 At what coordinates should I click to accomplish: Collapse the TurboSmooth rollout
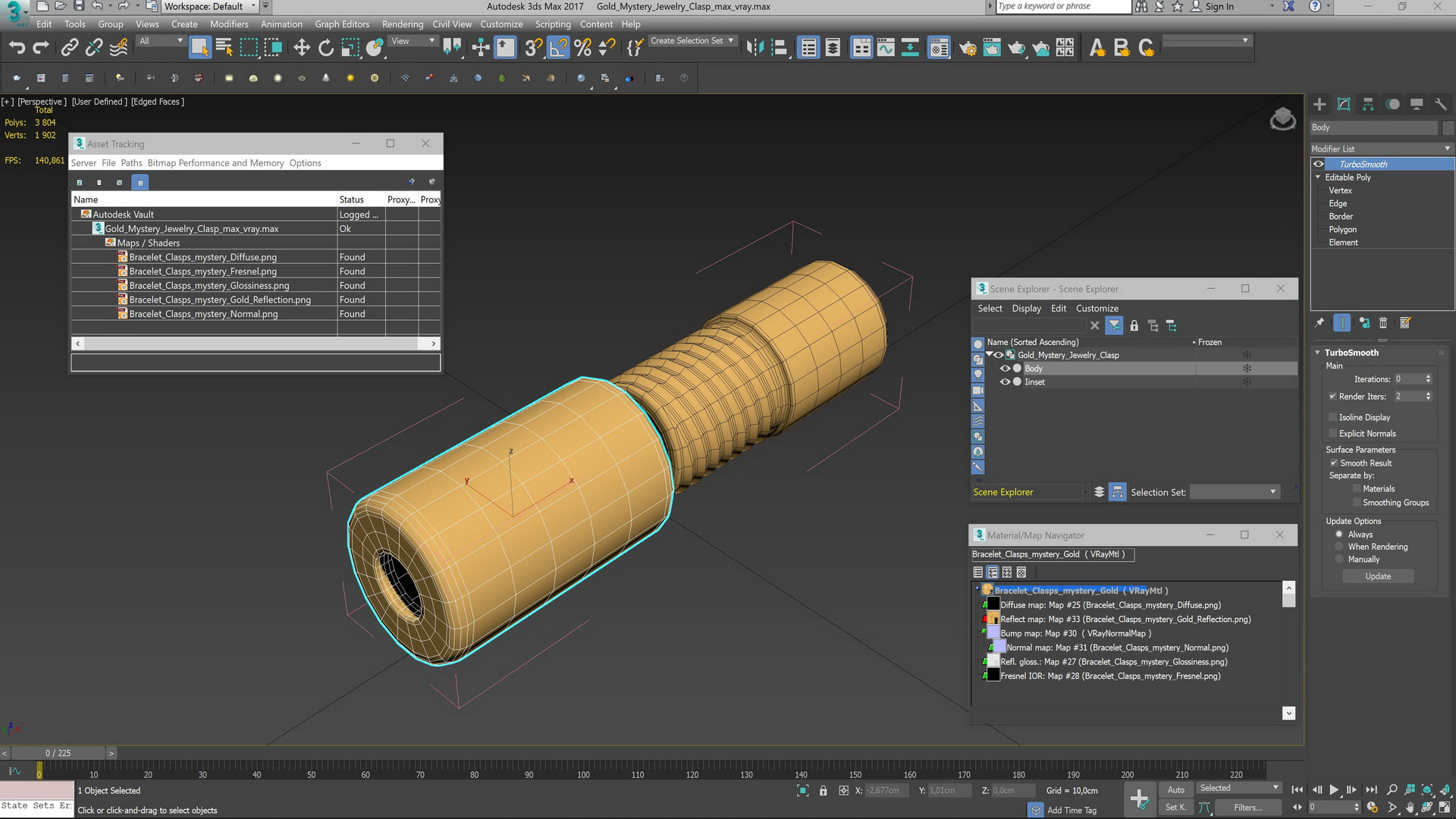coord(1318,353)
